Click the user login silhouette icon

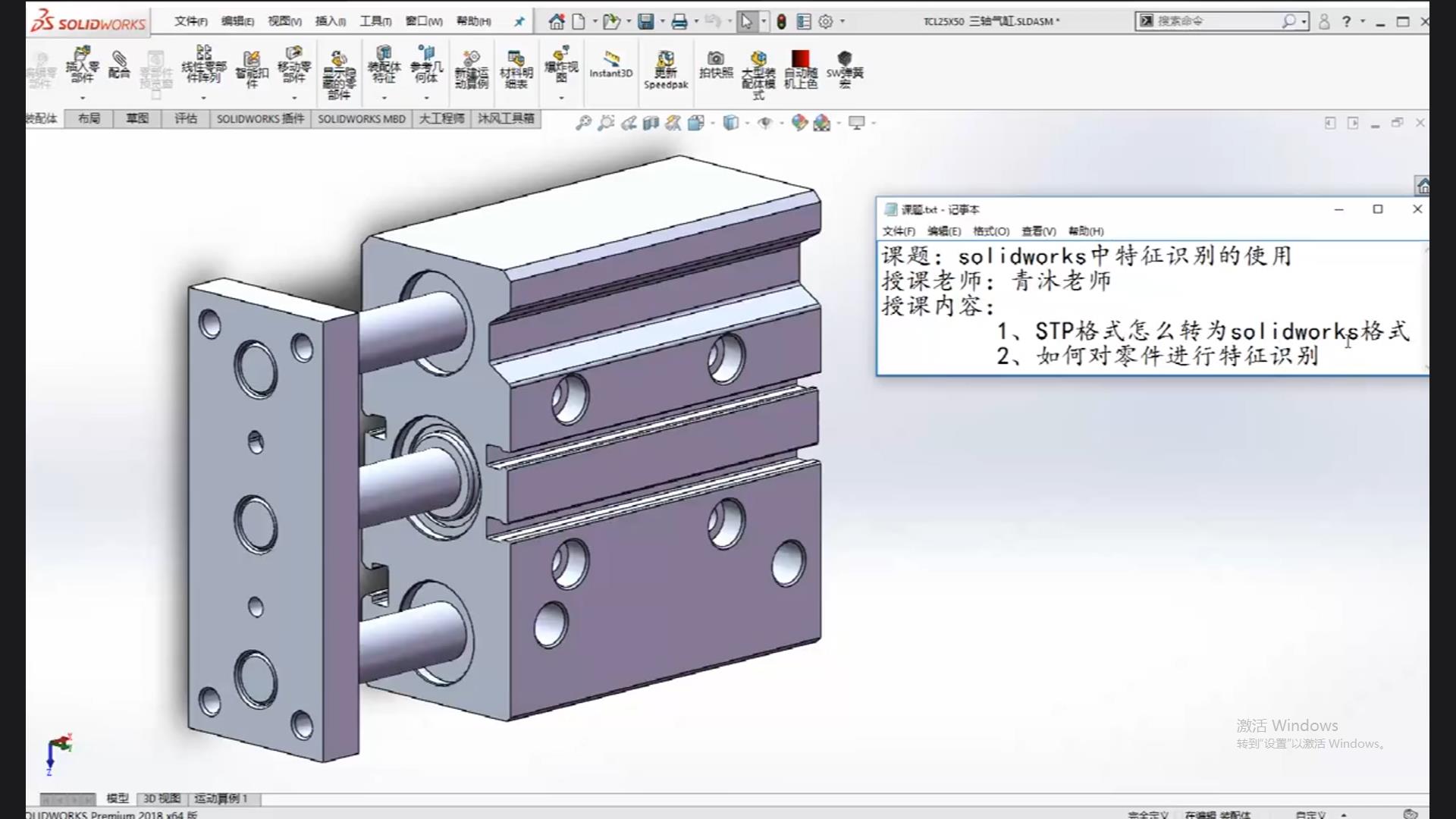[1324, 21]
